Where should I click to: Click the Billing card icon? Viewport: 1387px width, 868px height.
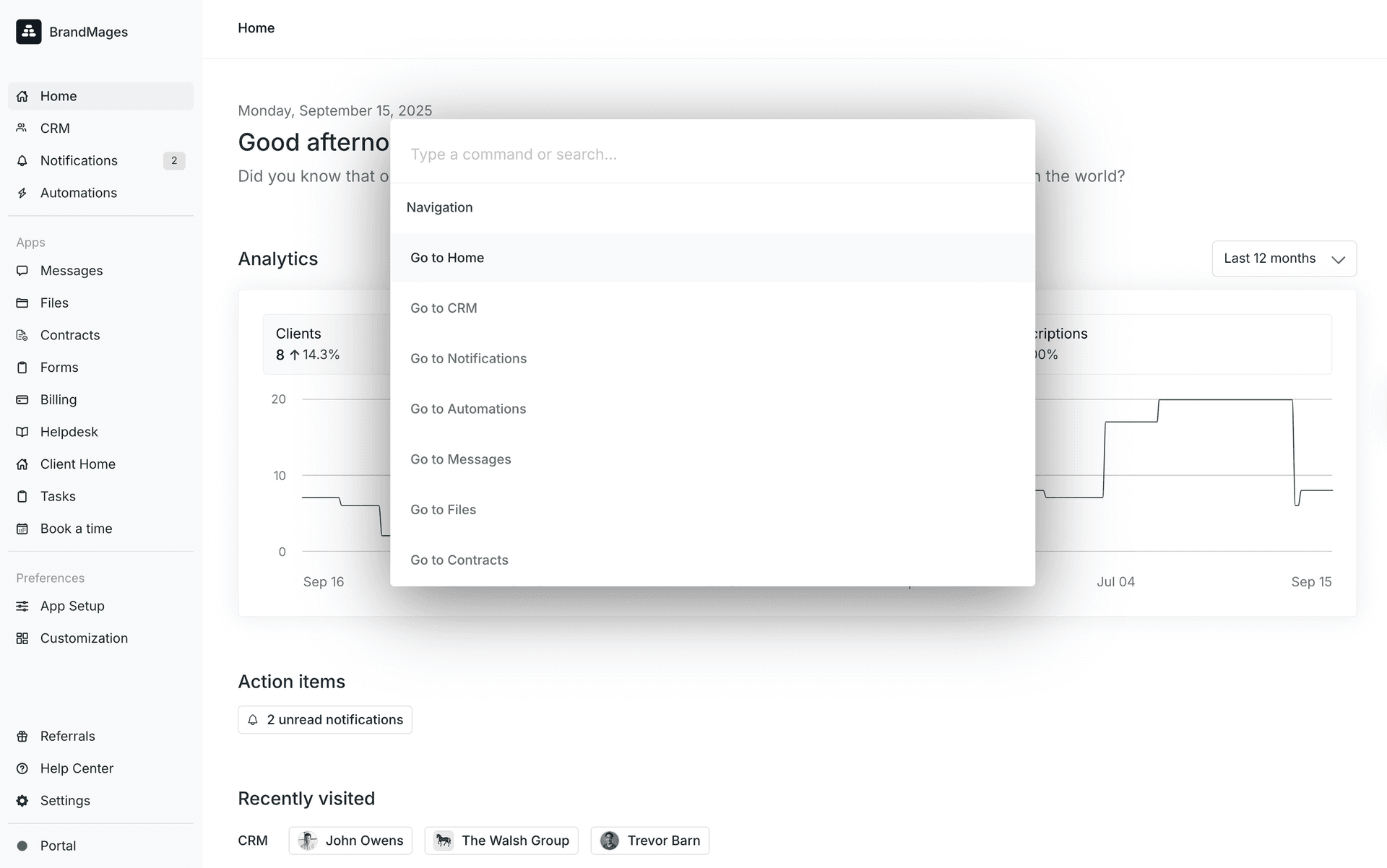[x=22, y=399]
